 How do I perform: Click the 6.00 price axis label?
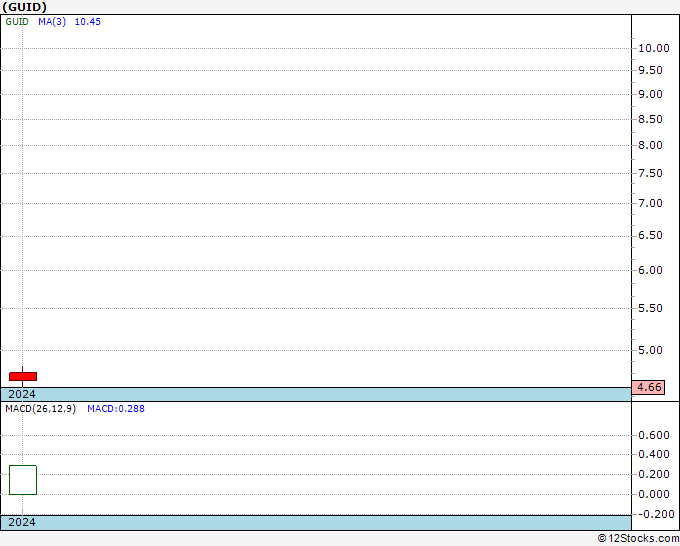pos(650,270)
